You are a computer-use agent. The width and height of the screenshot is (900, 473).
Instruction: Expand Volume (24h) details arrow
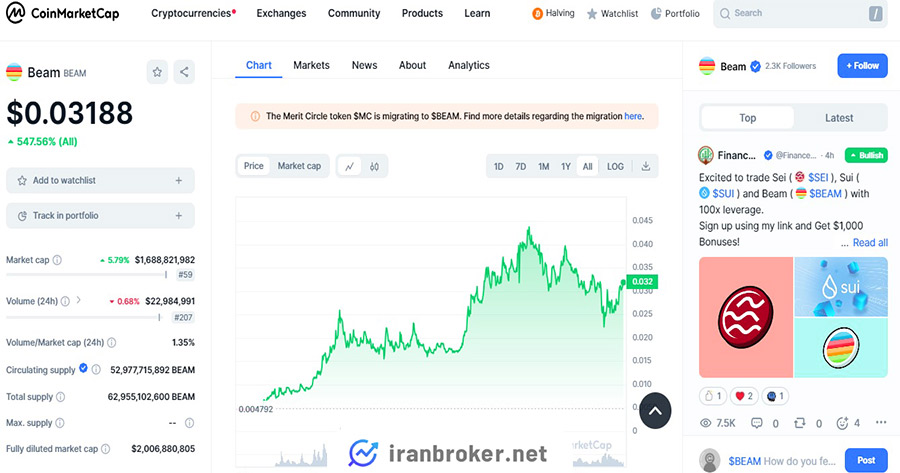(x=79, y=300)
